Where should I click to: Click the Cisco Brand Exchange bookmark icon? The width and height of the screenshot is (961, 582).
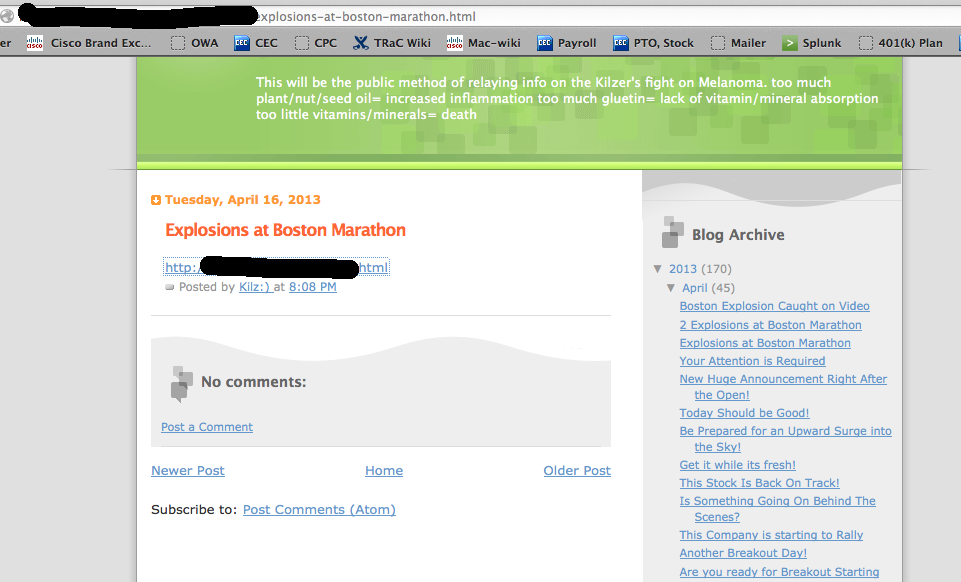(x=35, y=43)
